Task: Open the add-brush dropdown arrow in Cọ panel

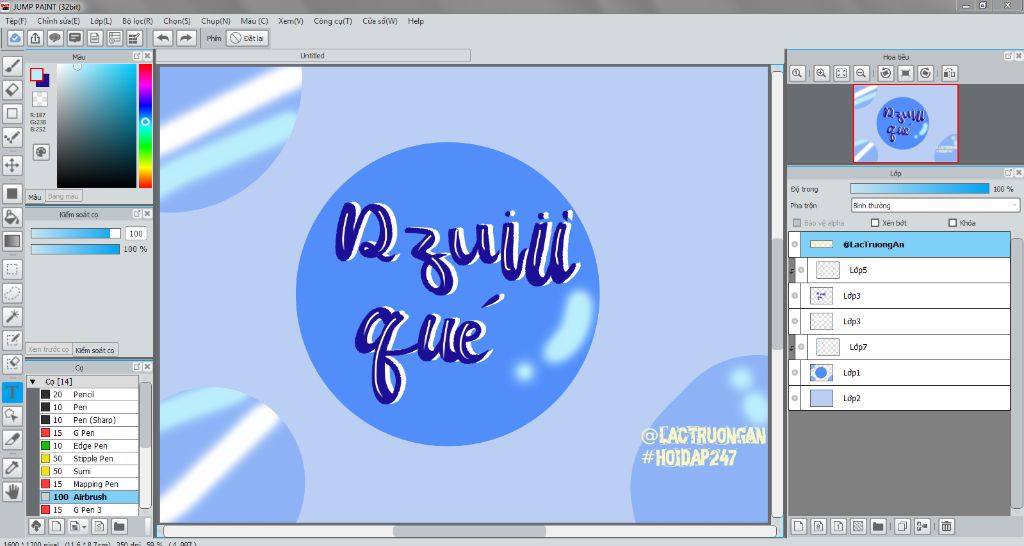Action: tap(84, 526)
